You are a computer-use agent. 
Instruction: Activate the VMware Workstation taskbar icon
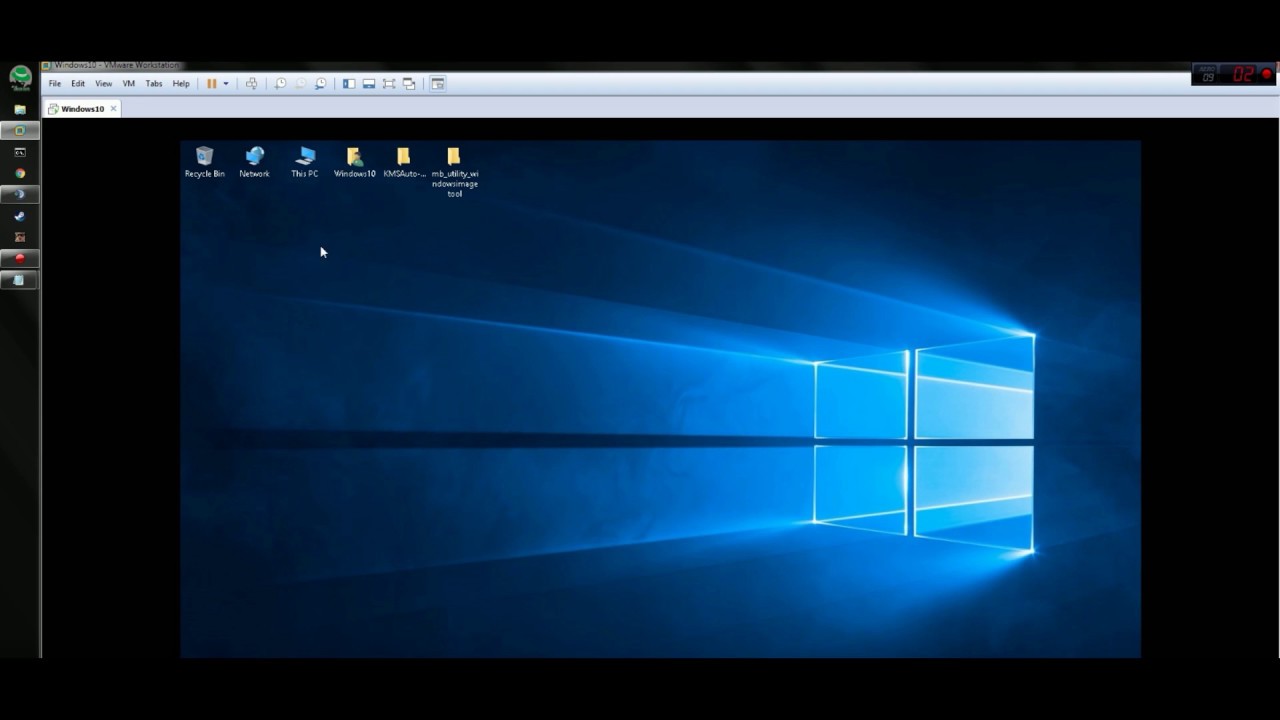tap(20, 131)
